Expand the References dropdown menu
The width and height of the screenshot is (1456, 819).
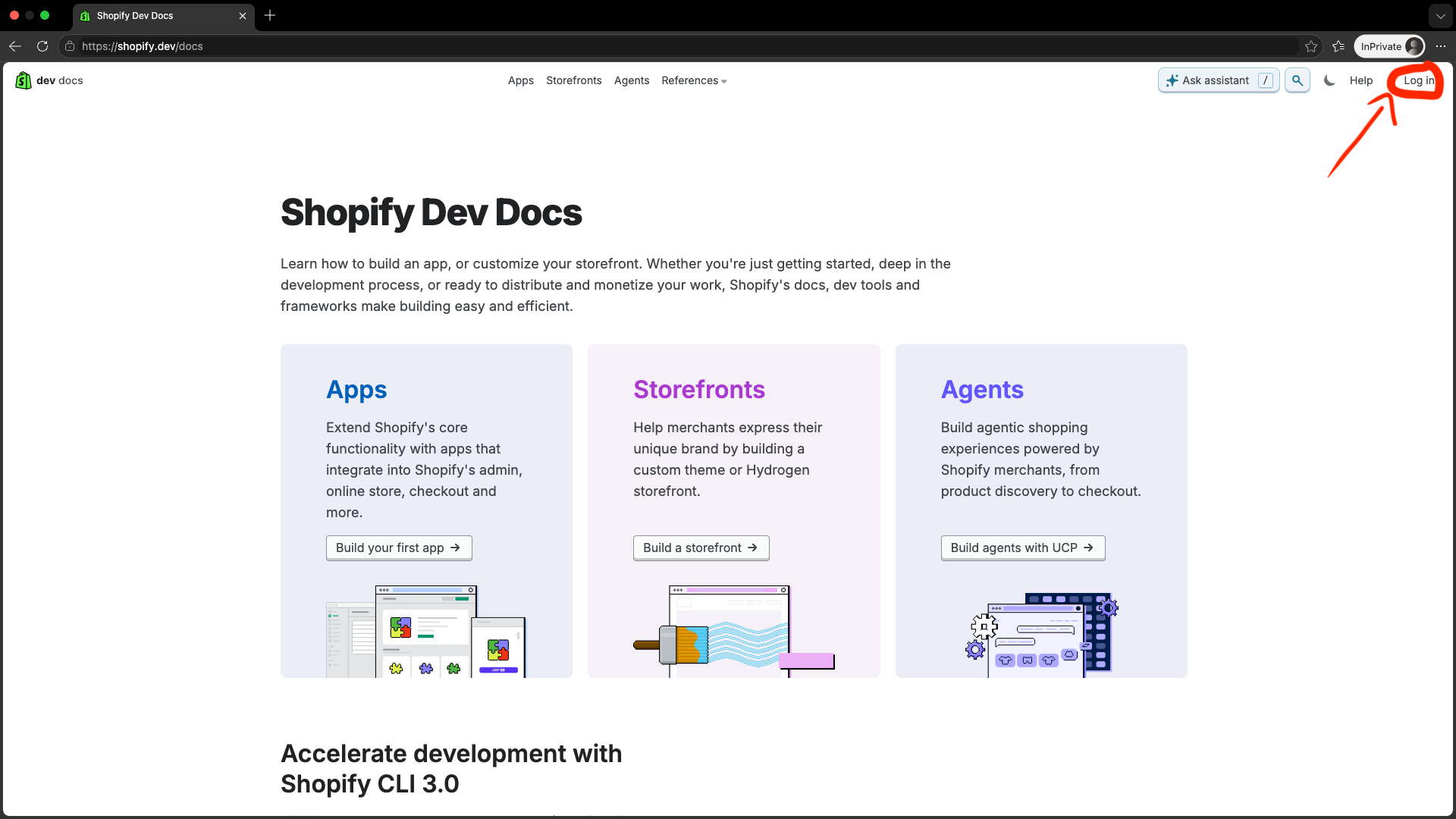click(x=694, y=80)
